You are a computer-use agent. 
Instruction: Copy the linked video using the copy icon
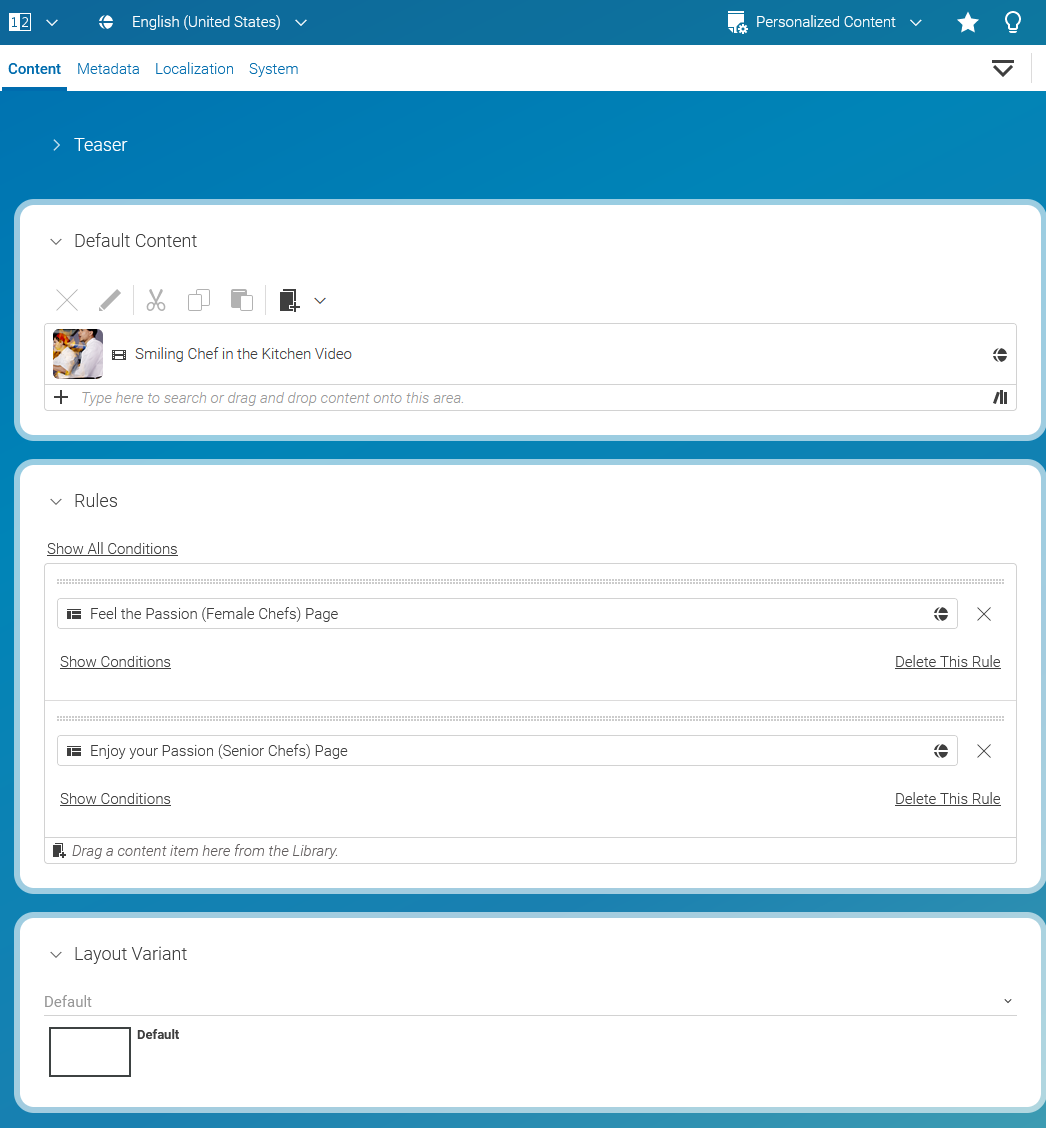[x=199, y=300]
